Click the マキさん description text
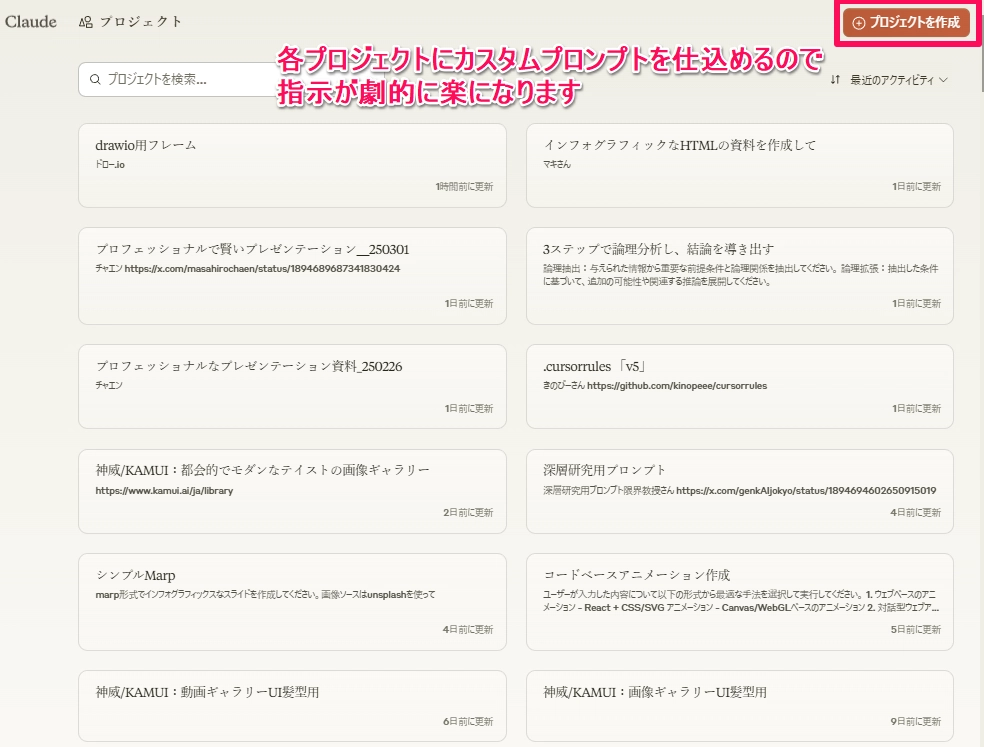 pos(557,164)
